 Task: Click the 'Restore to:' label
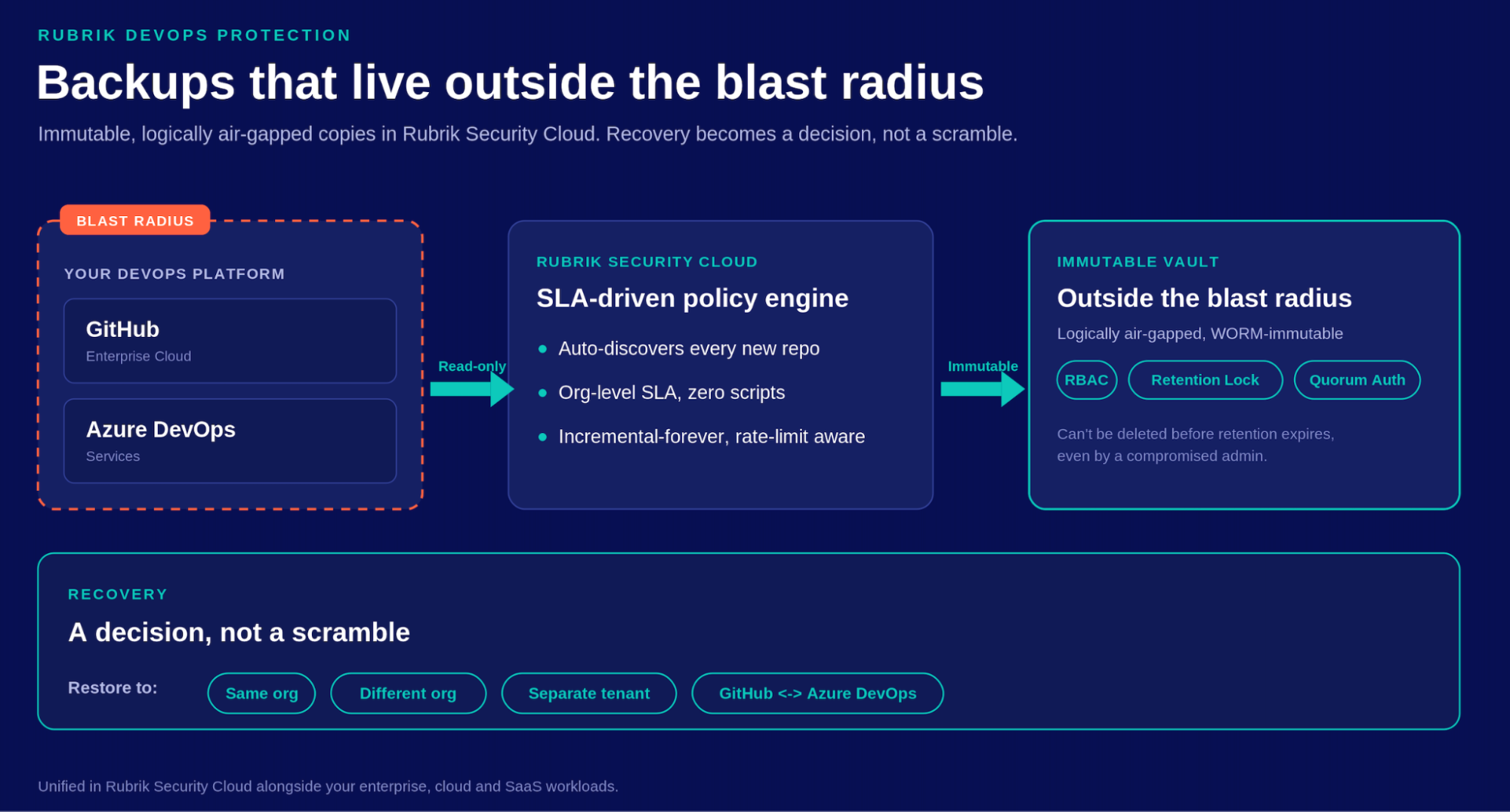pyautogui.click(x=113, y=688)
